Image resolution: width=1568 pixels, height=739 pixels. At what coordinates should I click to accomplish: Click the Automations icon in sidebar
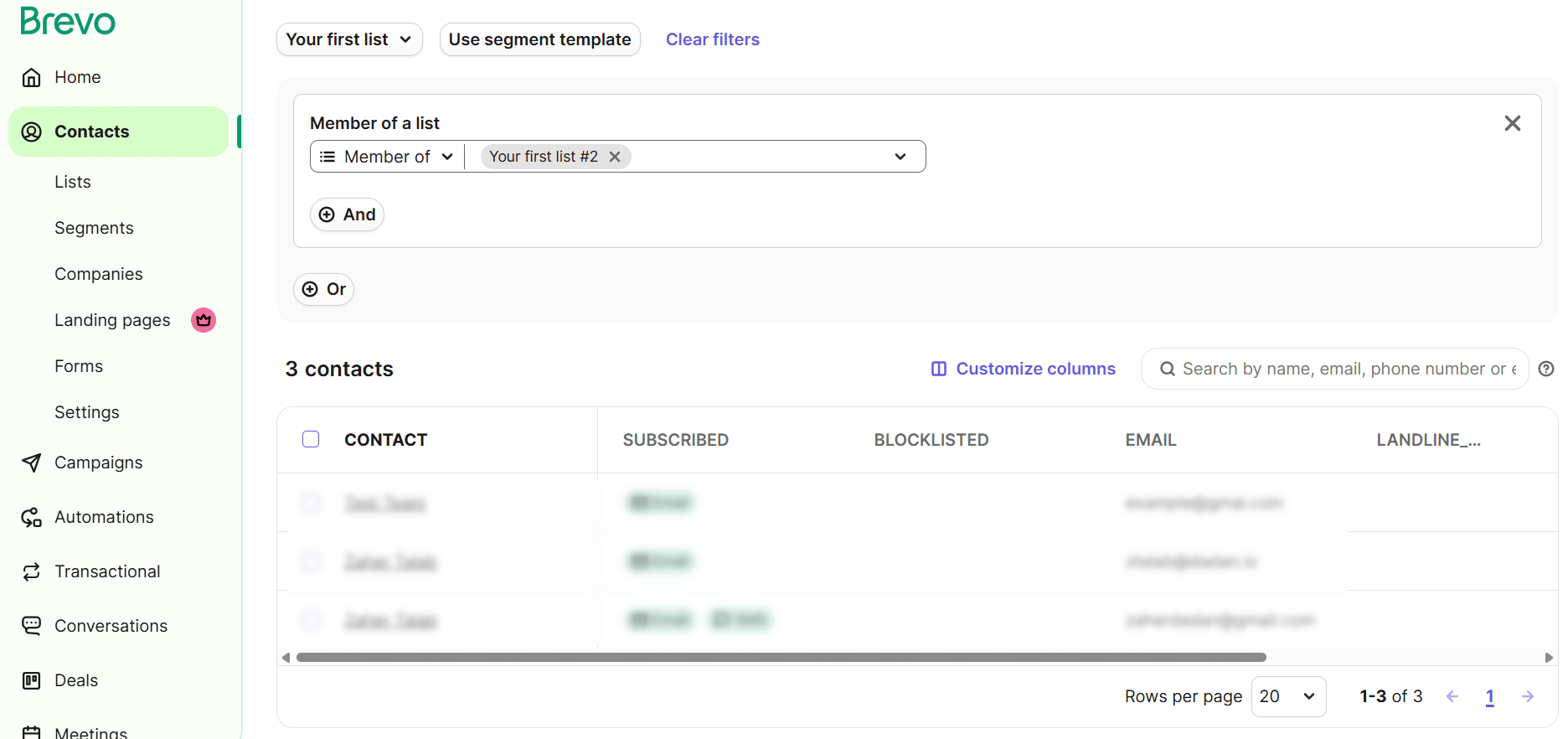pyautogui.click(x=32, y=518)
